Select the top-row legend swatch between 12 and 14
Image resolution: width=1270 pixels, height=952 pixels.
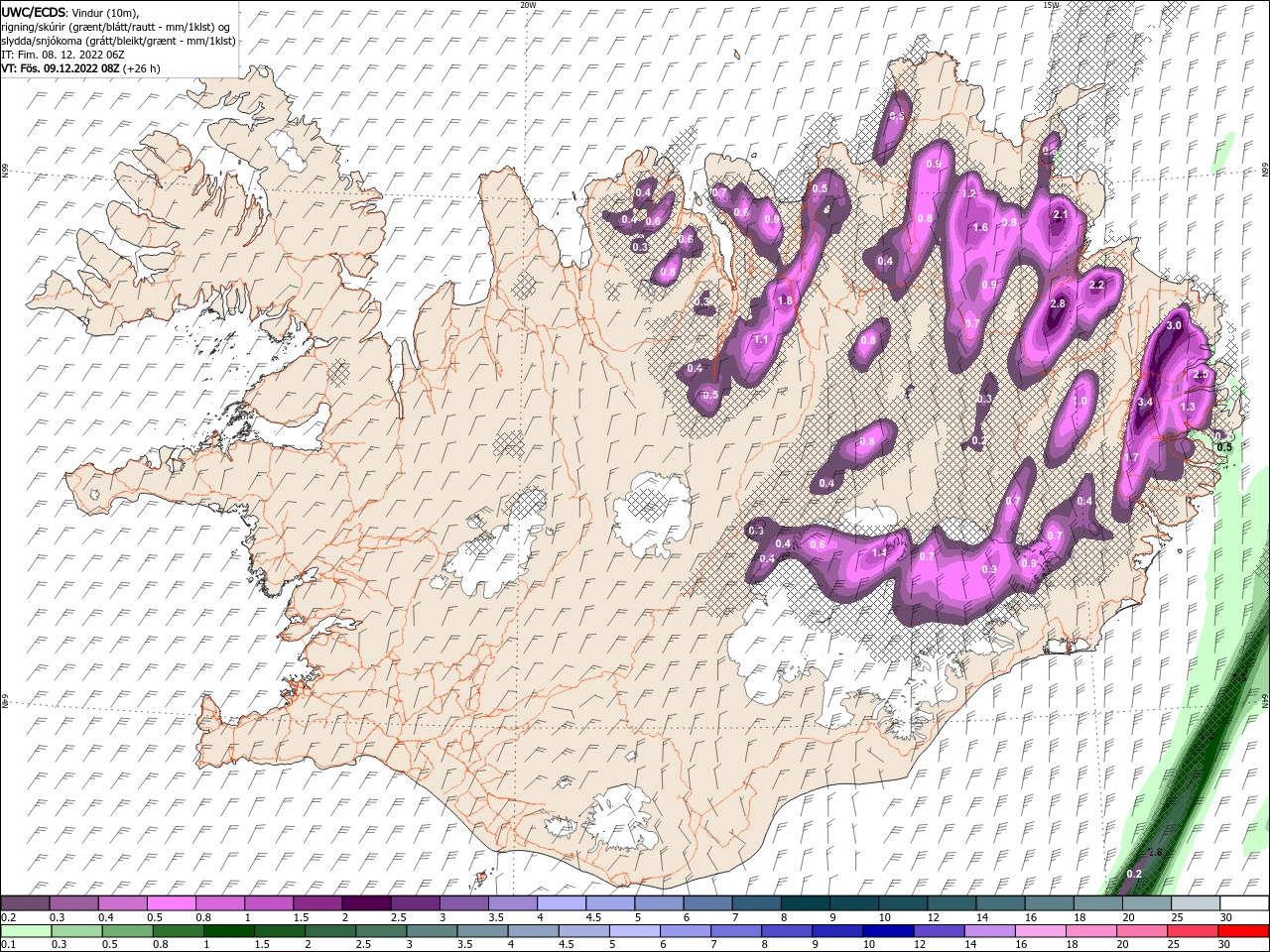pyautogui.click(x=951, y=903)
